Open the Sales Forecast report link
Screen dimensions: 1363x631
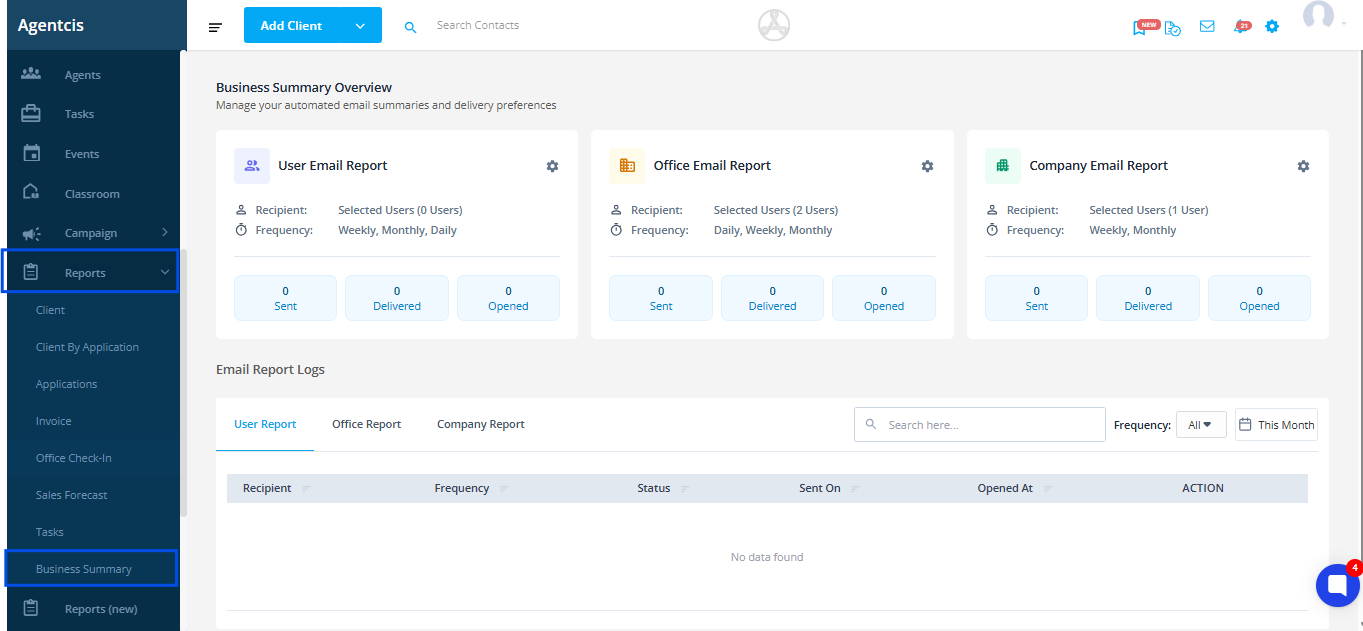[72, 495]
